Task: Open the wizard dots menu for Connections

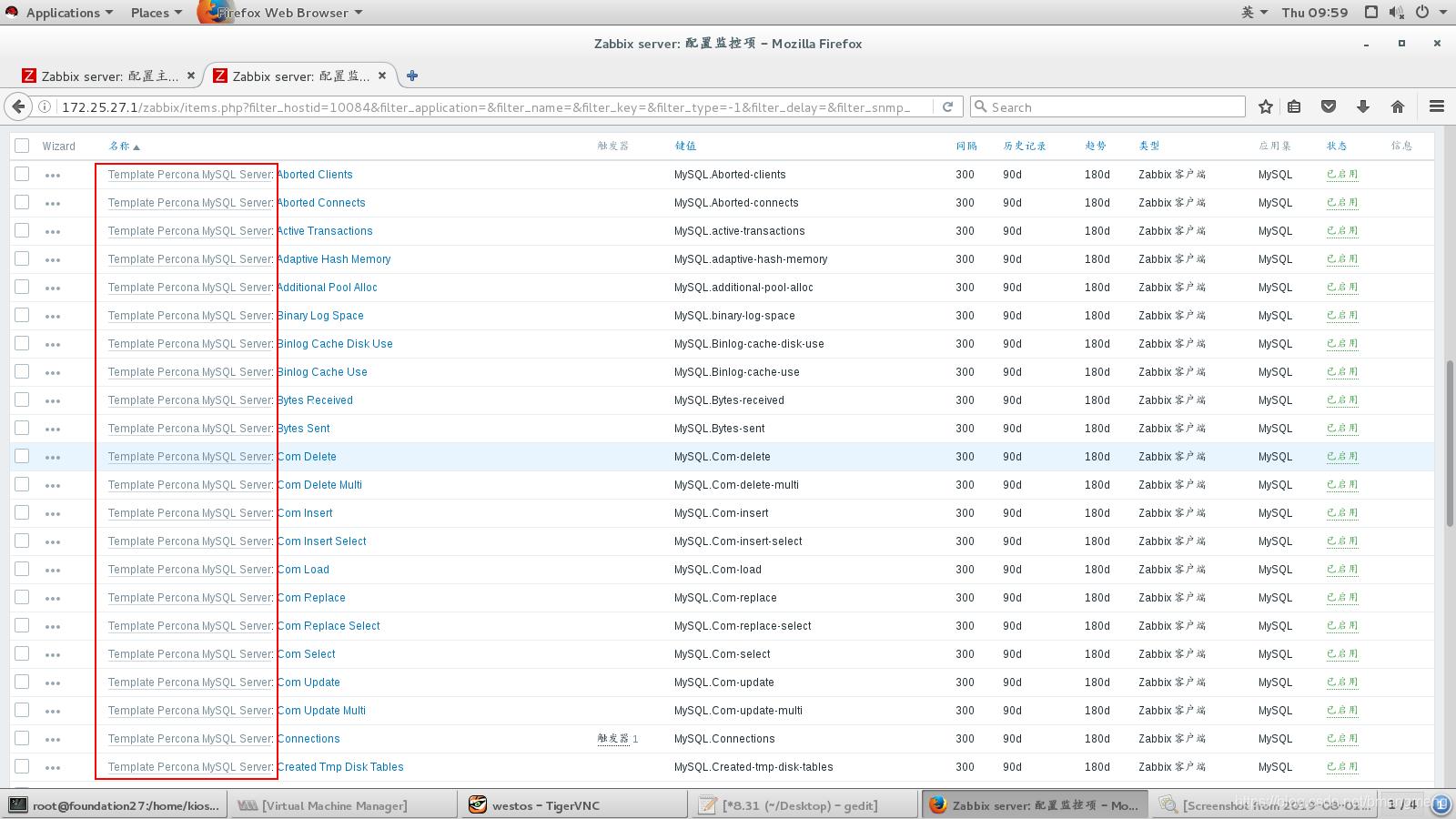Action: click(53, 740)
